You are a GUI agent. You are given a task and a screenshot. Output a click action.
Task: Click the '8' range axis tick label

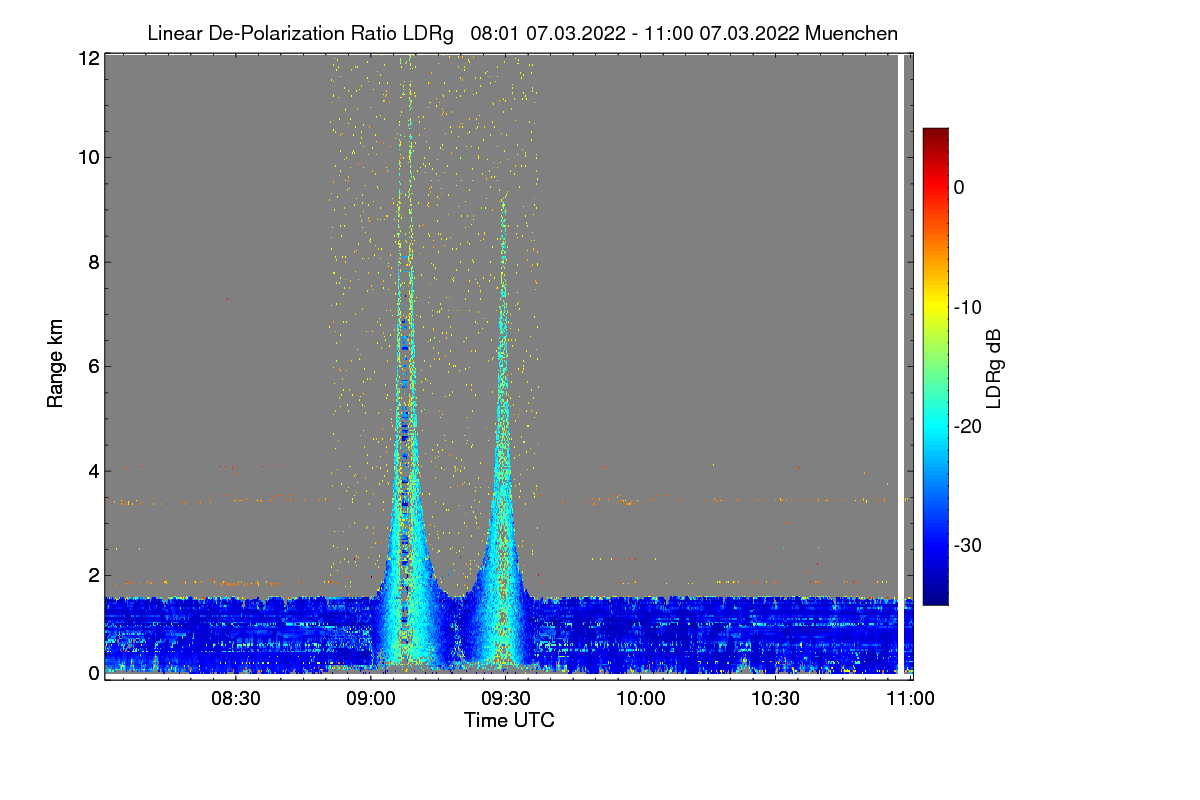tap(93, 262)
